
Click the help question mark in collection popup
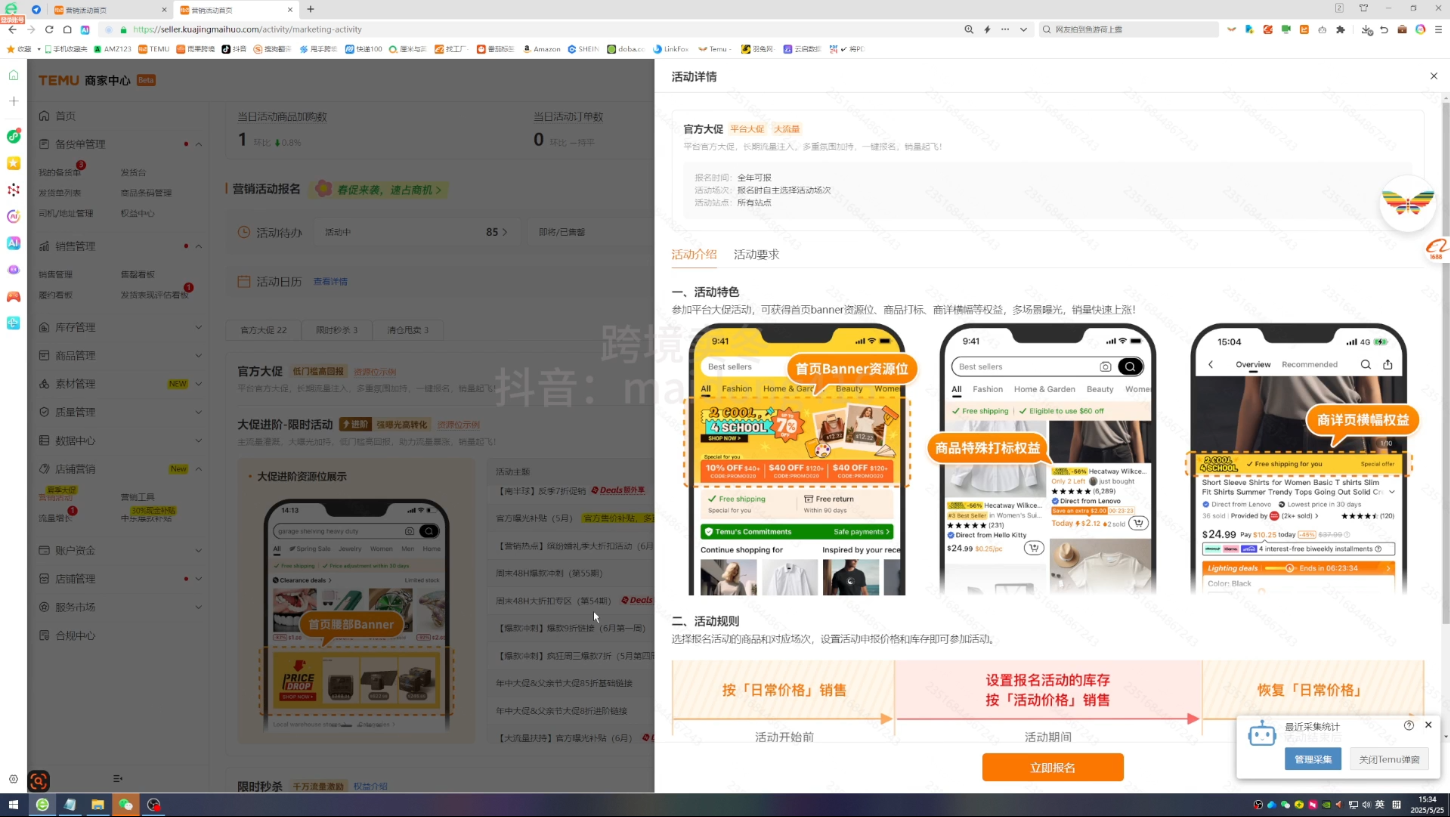point(1409,725)
